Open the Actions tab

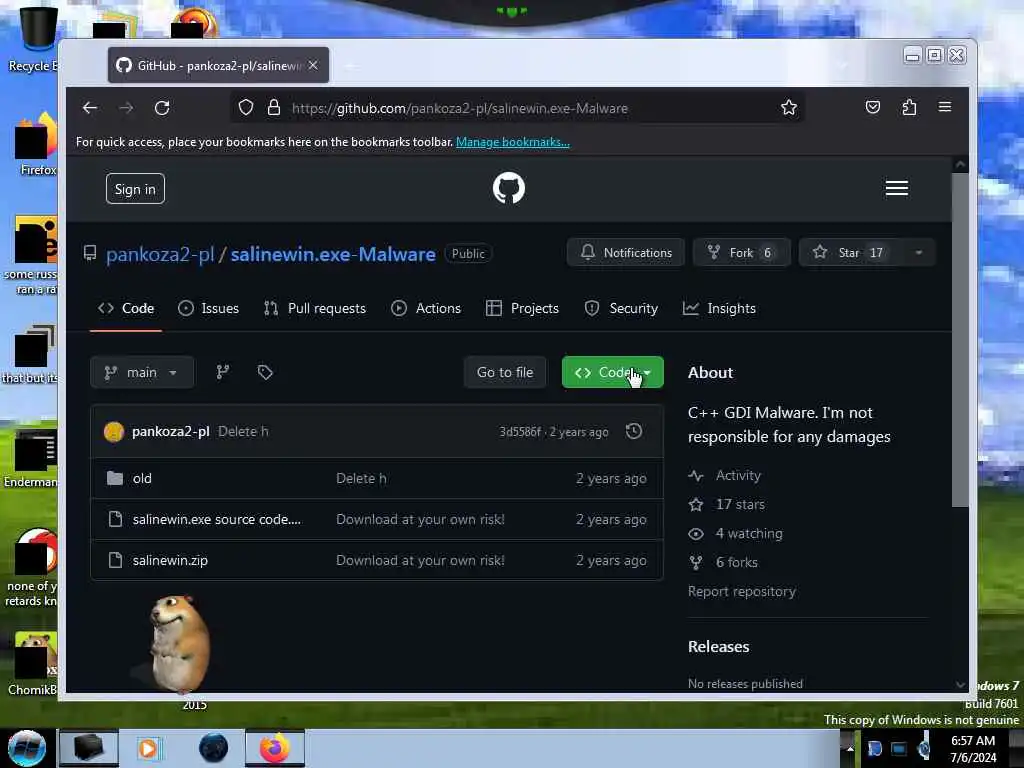426,308
